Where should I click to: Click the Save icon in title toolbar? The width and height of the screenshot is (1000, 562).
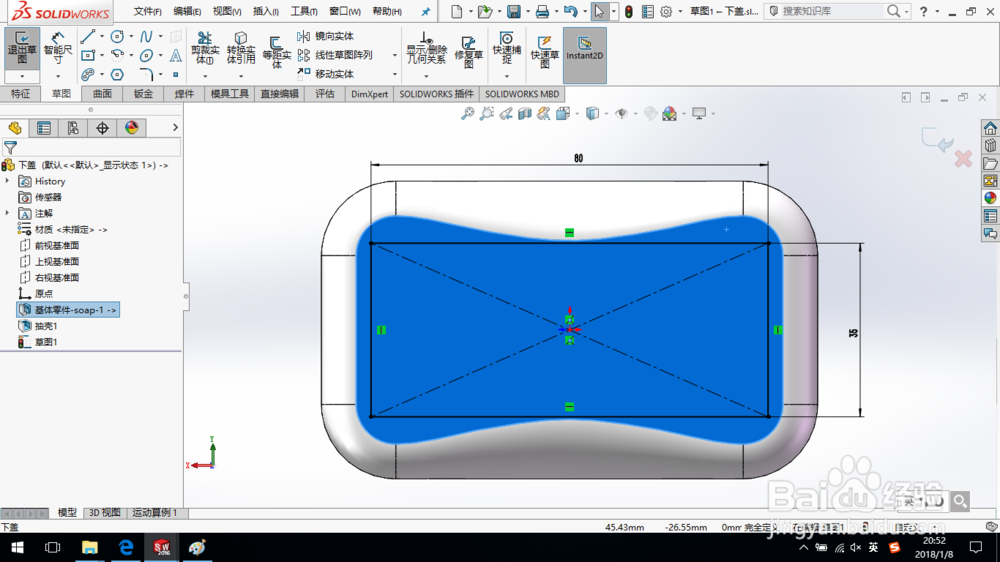513,11
